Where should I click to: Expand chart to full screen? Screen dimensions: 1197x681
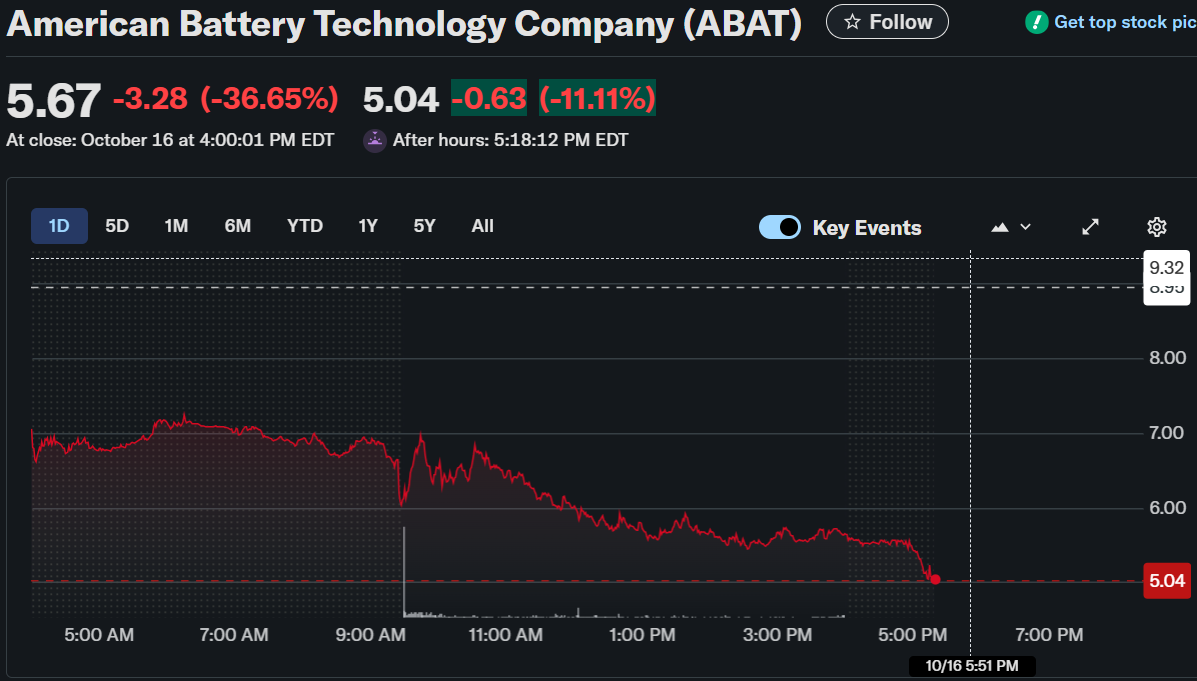[1091, 227]
